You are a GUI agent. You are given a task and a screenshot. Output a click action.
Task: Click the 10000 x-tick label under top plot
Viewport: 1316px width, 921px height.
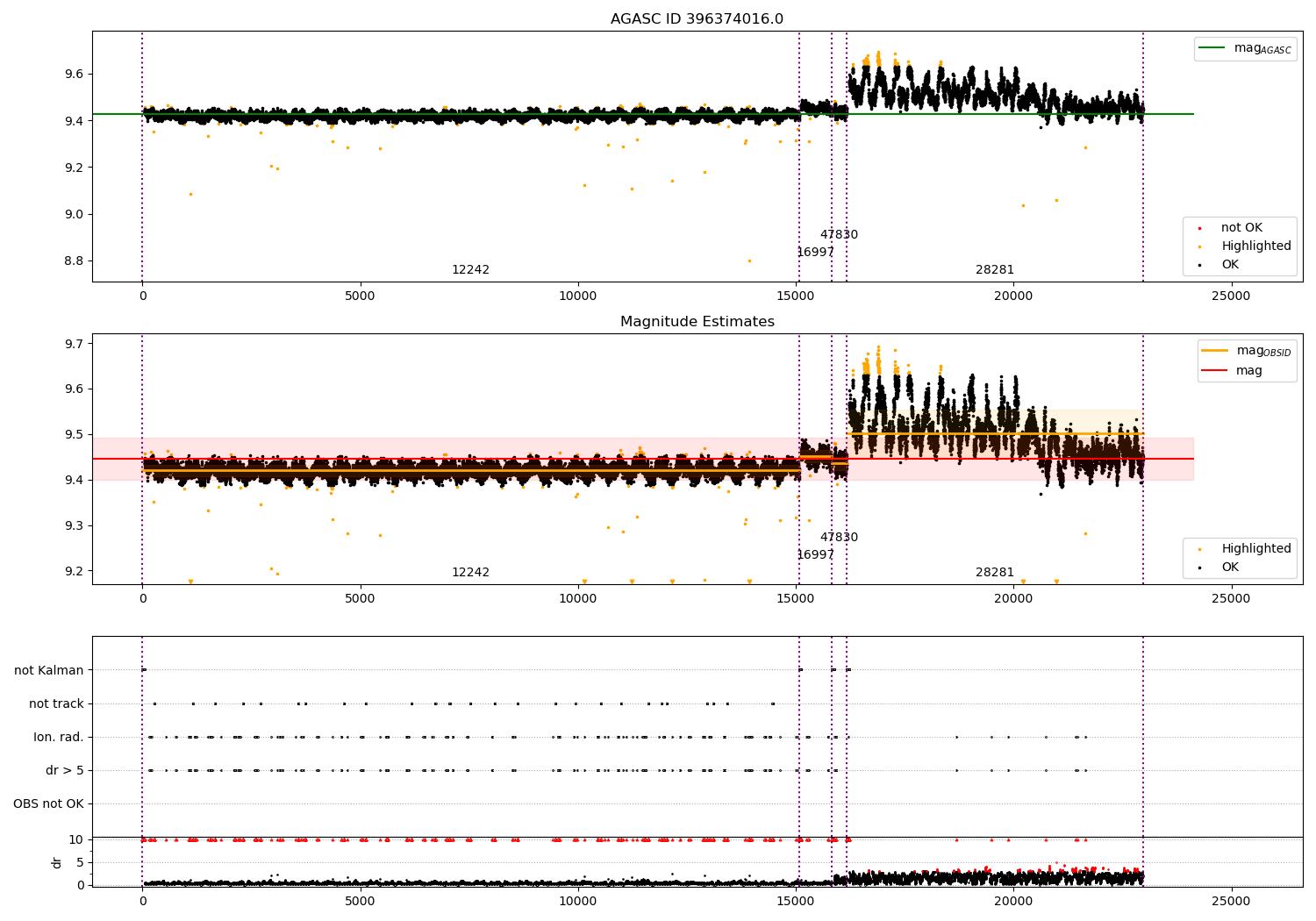[x=578, y=296]
